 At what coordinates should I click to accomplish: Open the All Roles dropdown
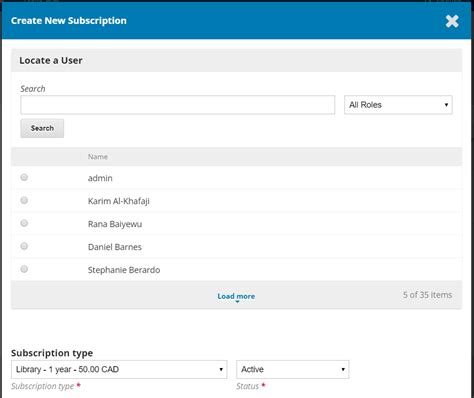398,105
